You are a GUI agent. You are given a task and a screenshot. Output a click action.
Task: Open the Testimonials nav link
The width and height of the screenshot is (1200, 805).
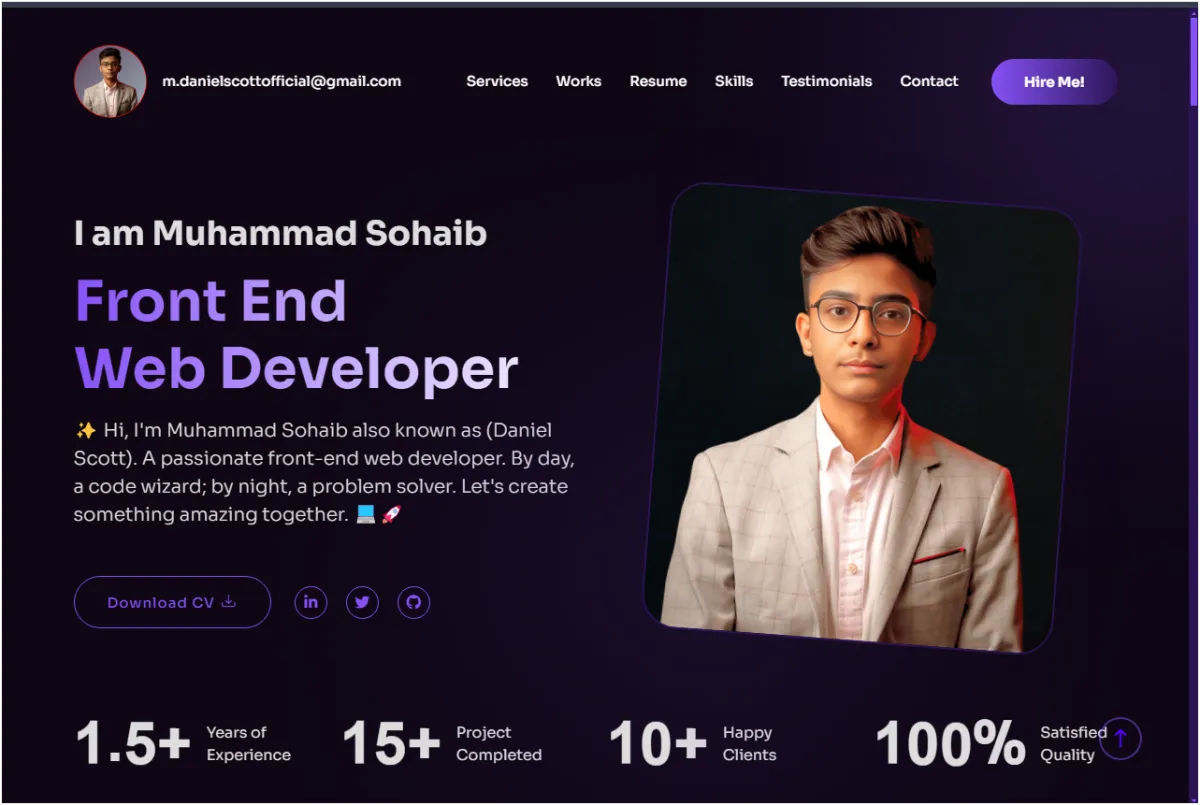pos(827,81)
